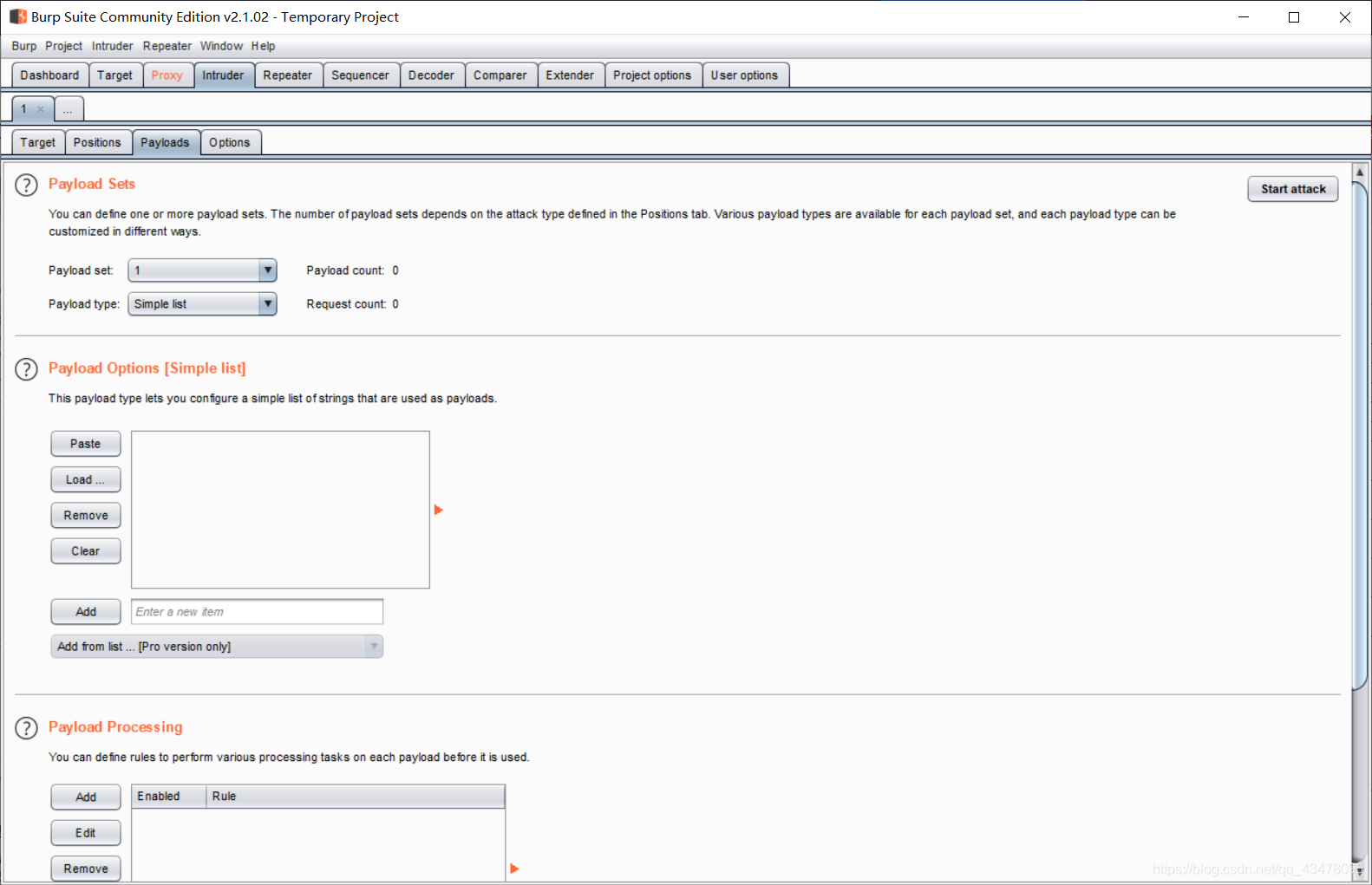Click the Load ... button

86,479
